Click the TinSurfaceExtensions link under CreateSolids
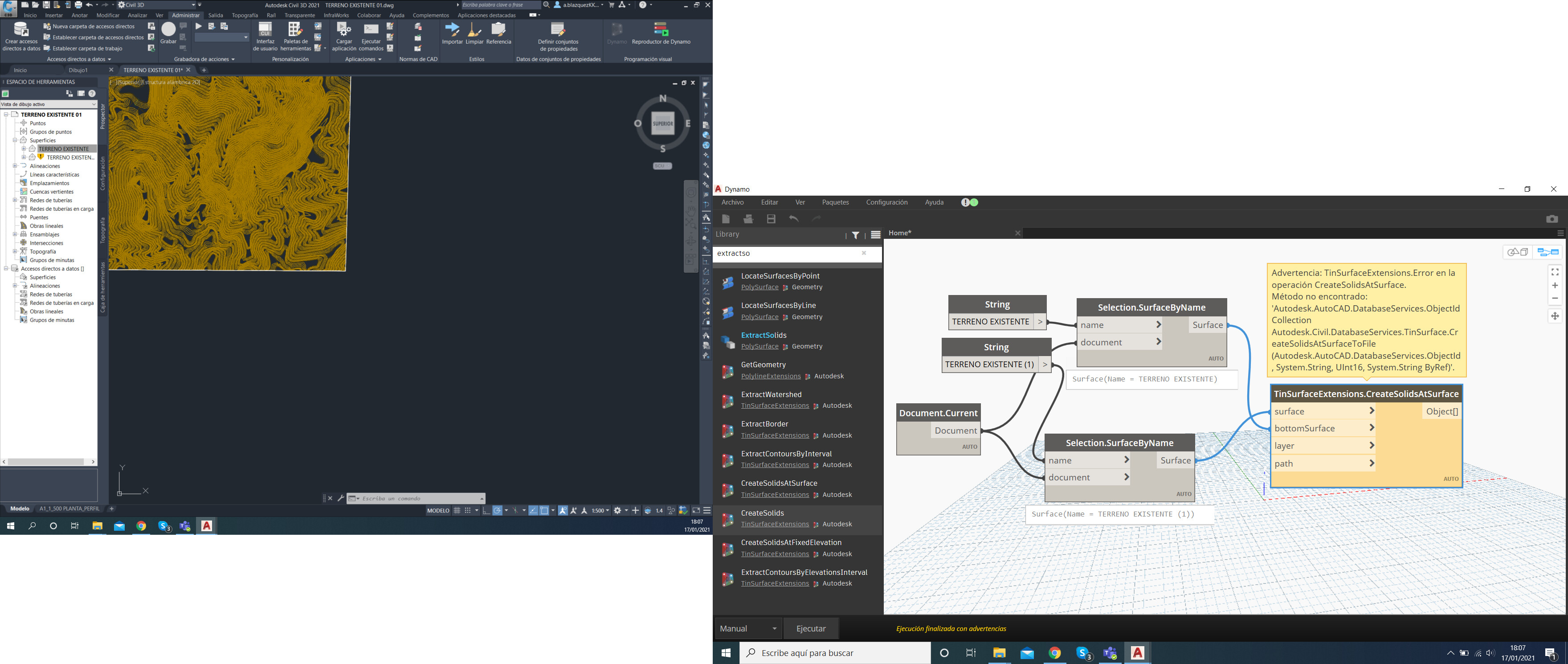The height and width of the screenshot is (664, 1568). coord(774,524)
